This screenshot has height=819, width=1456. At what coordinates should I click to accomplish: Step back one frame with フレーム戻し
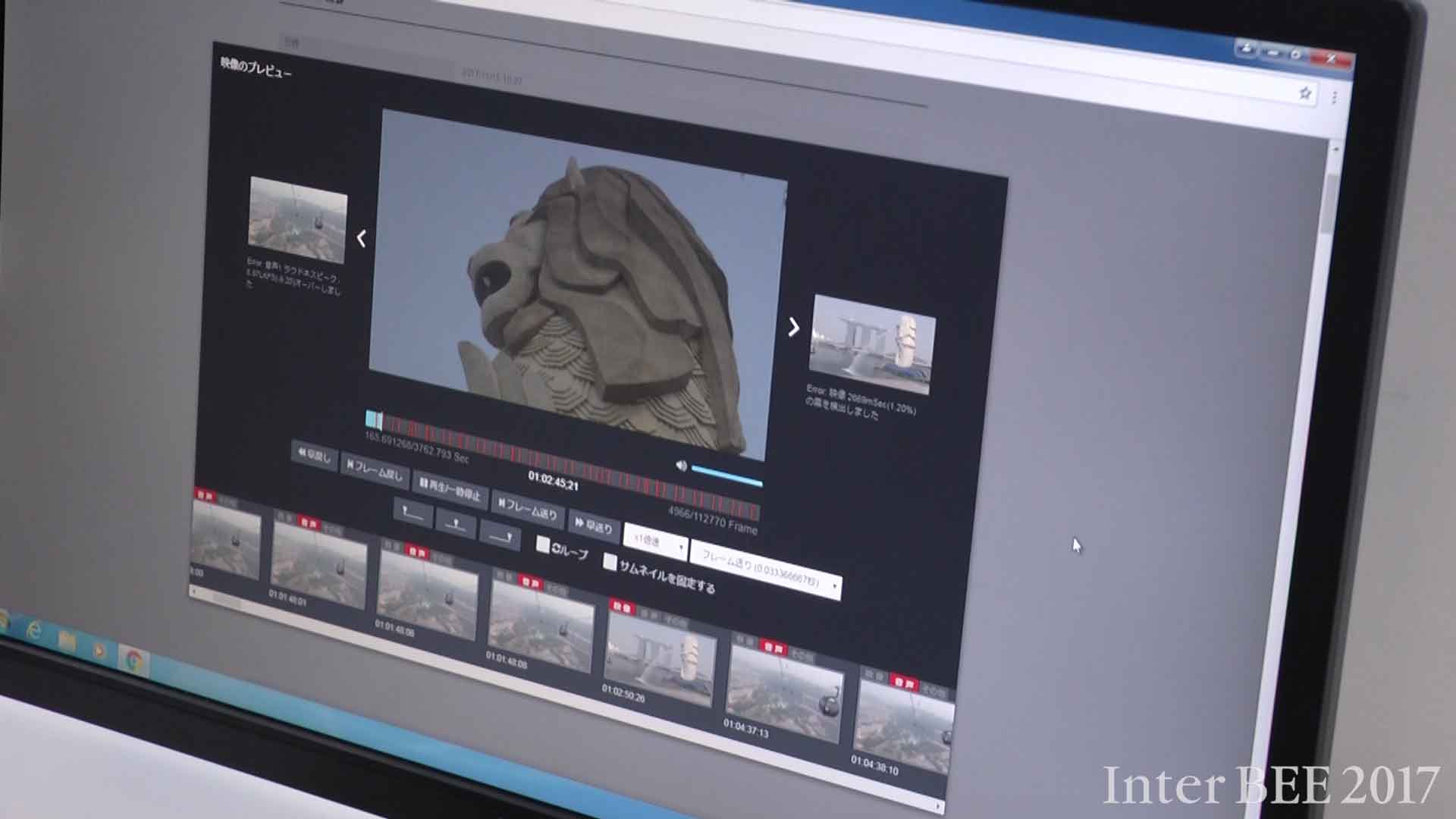(x=375, y=471)
